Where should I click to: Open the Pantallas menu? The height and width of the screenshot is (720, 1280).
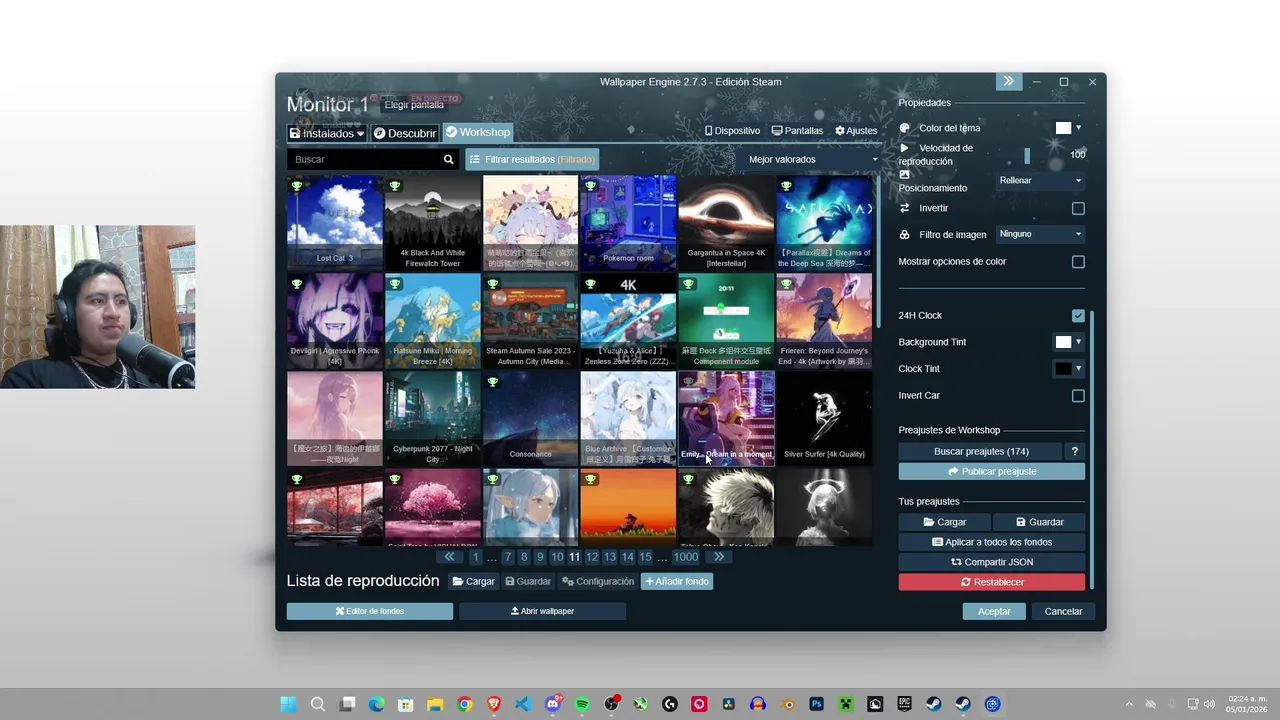pyautogui.click(x=798, y=131)
